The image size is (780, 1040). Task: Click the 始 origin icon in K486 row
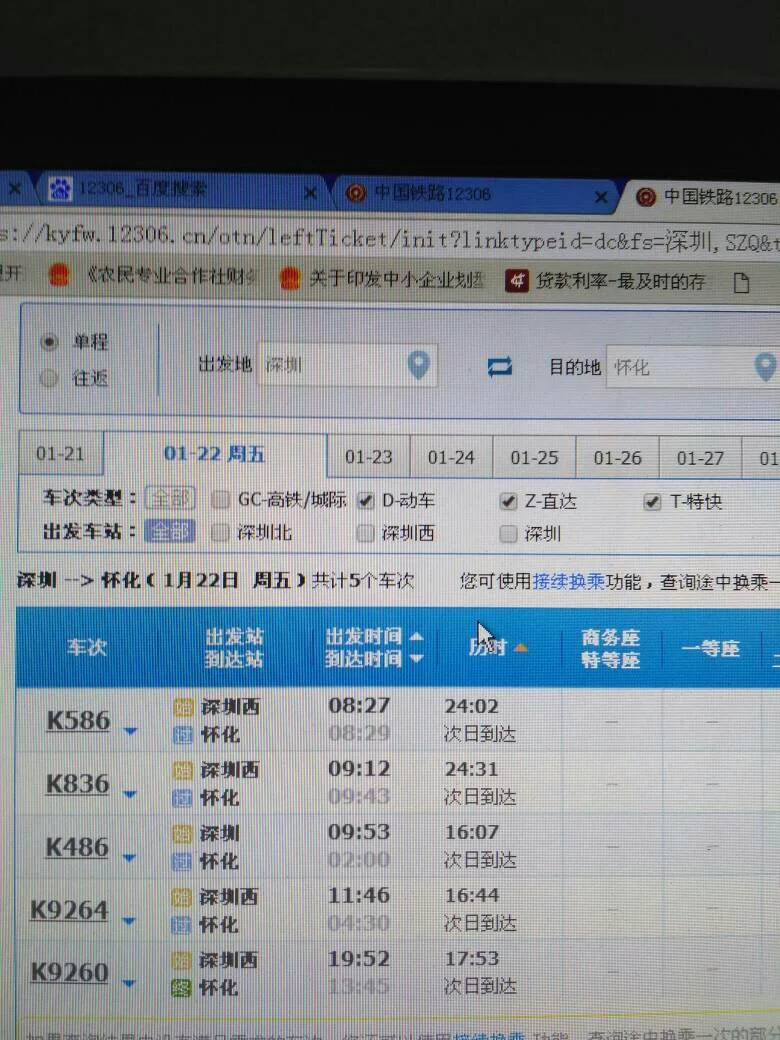(182, 834)
